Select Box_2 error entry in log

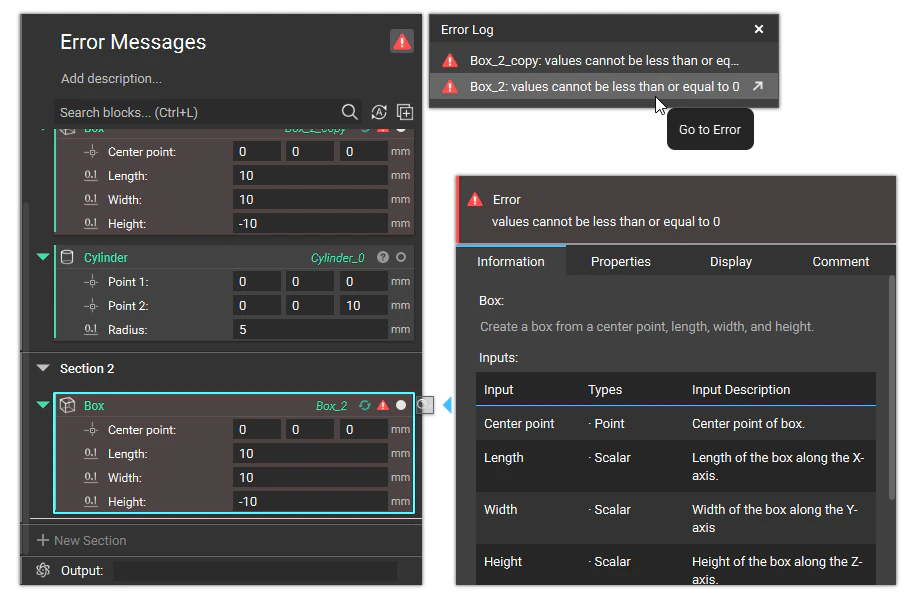point(603,86)
